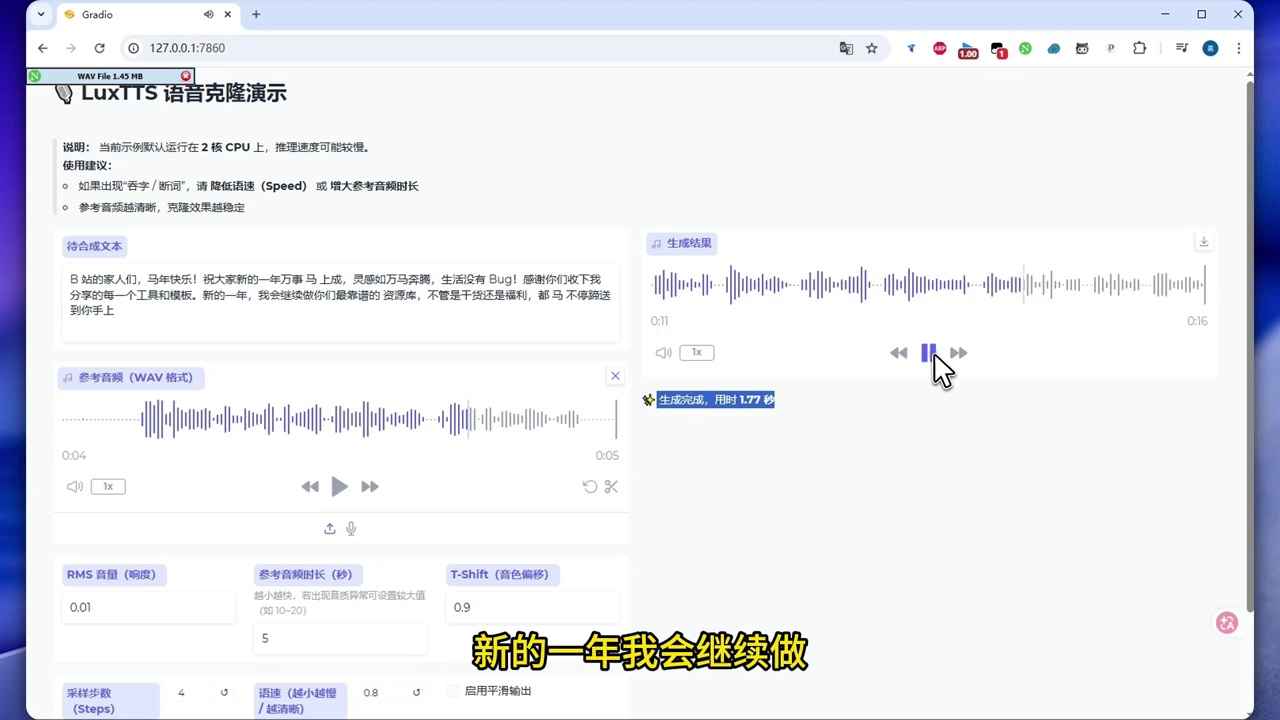Close the Gradio tab
The image size is (1280, 720).
228,15
